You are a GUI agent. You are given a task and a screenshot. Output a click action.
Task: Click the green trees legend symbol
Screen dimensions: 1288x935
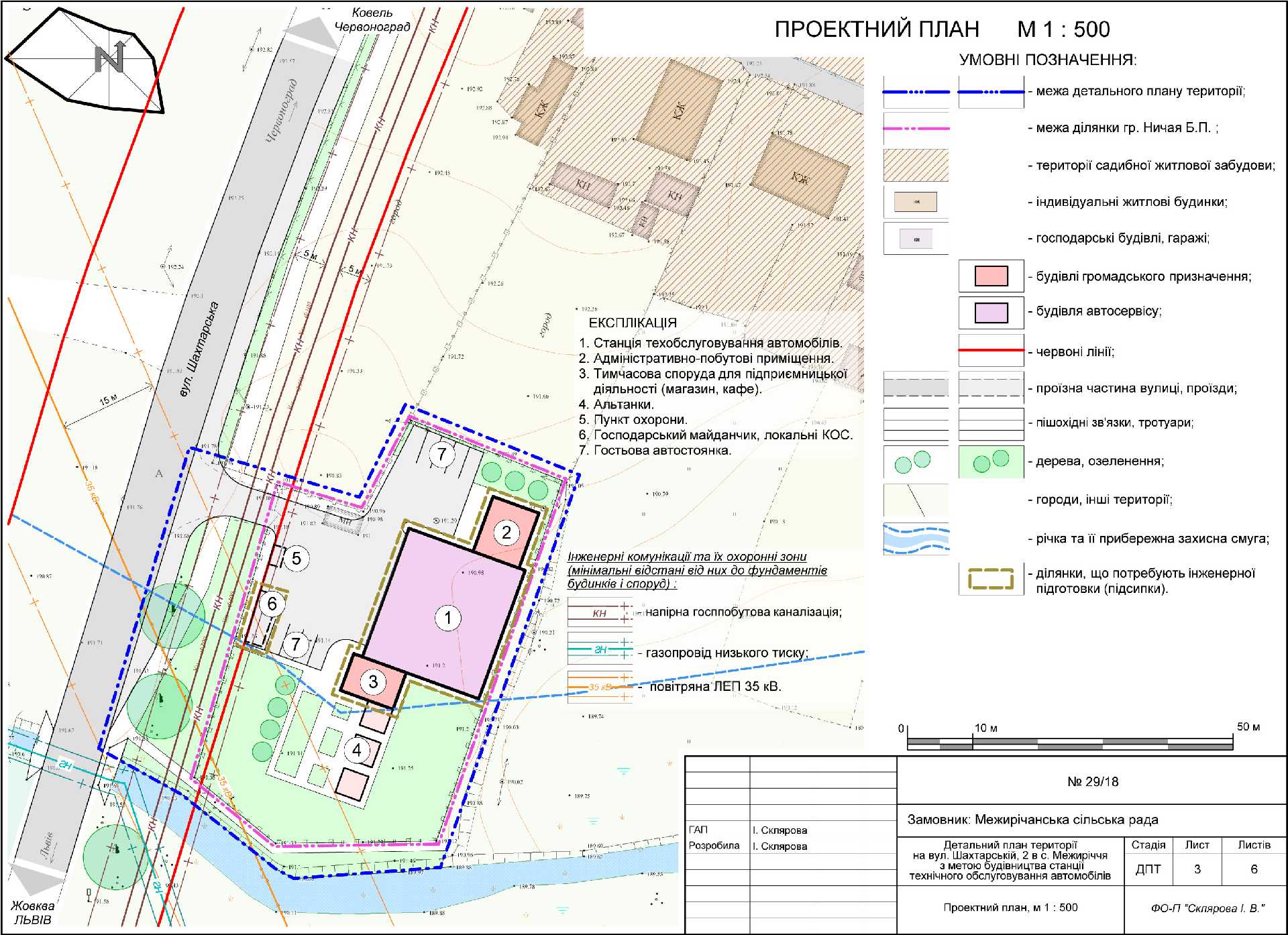pos(991,461)
